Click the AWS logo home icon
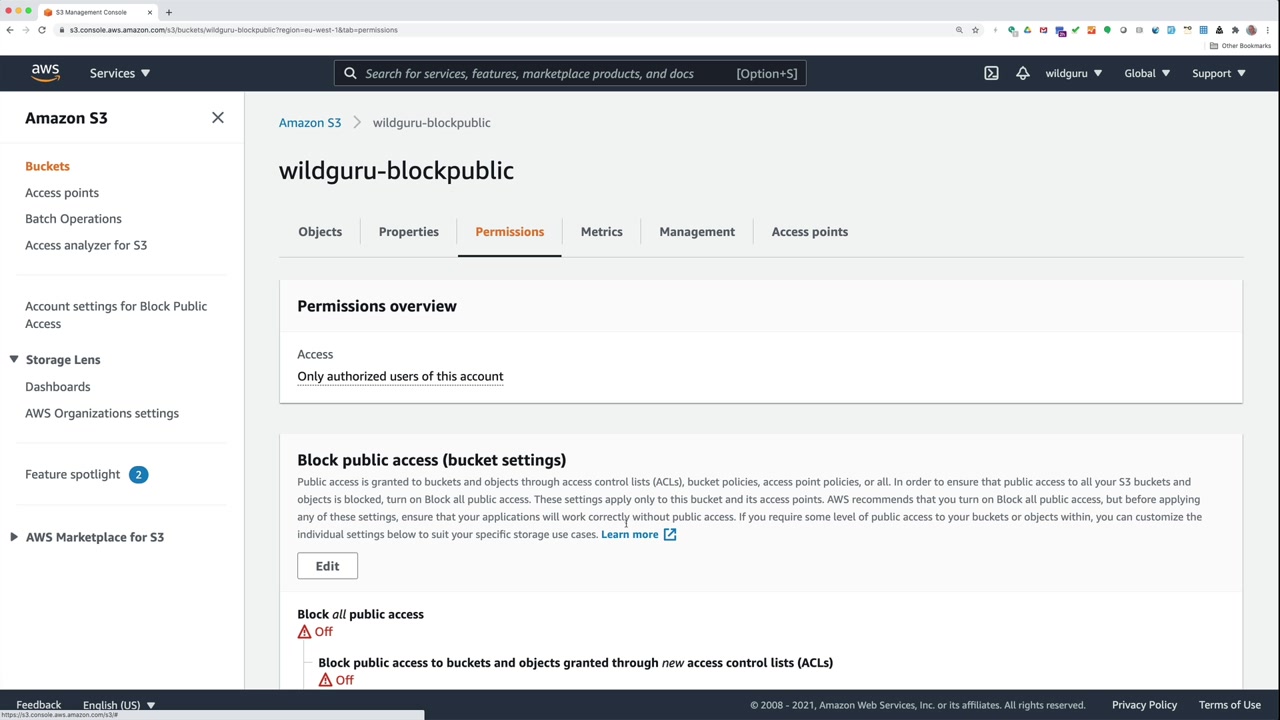Viewport: 1280px width, 720px height. tap(45, 73)
